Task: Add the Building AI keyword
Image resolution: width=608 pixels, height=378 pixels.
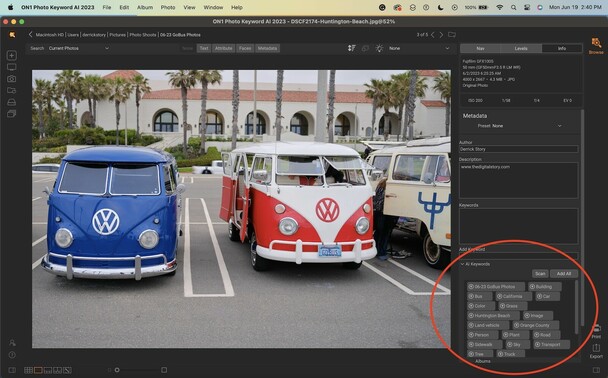Action: [544, 287]
